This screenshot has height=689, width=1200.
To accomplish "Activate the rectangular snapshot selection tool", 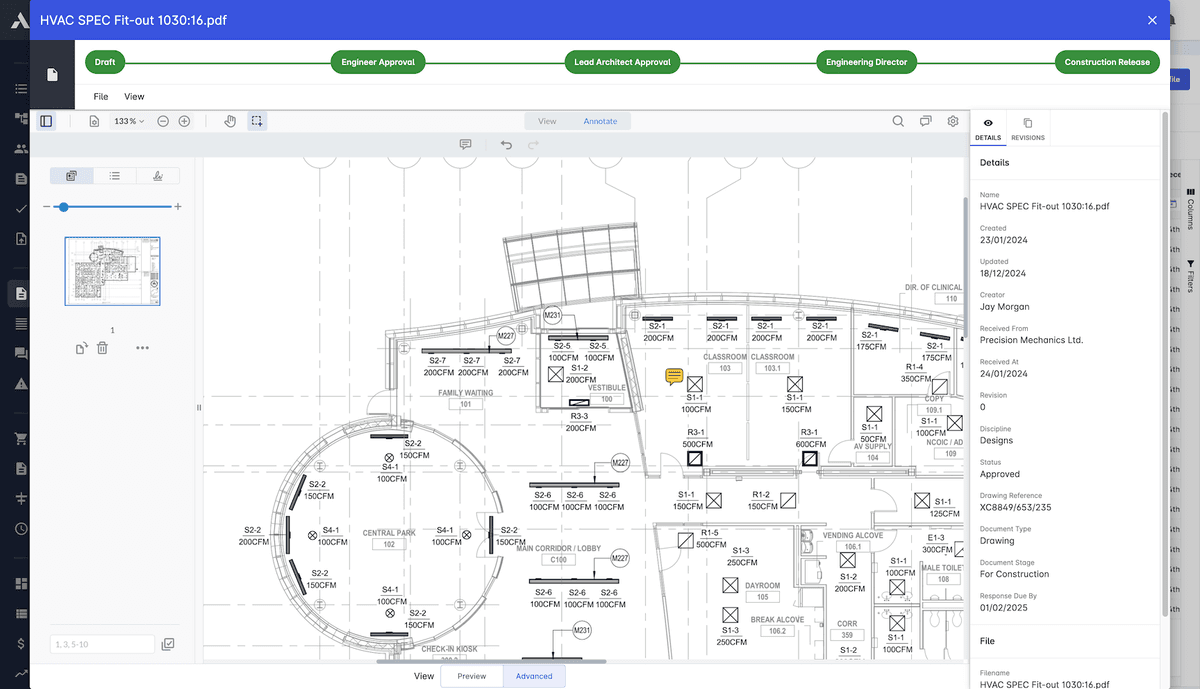I will pos(256,120).
